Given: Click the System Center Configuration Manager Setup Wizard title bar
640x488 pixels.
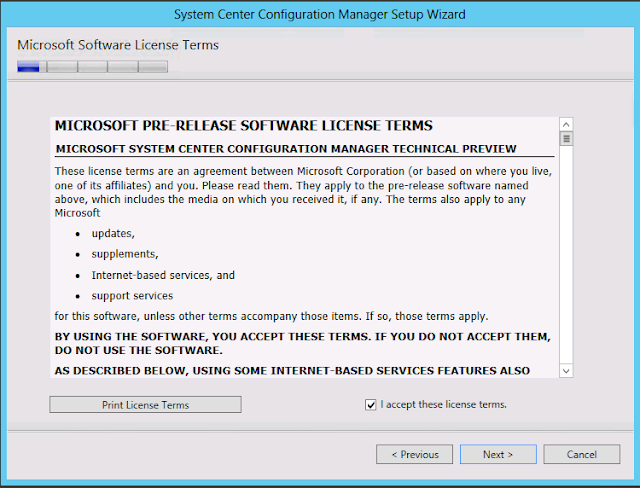Looking at the screenshot, I should [320, 14].
